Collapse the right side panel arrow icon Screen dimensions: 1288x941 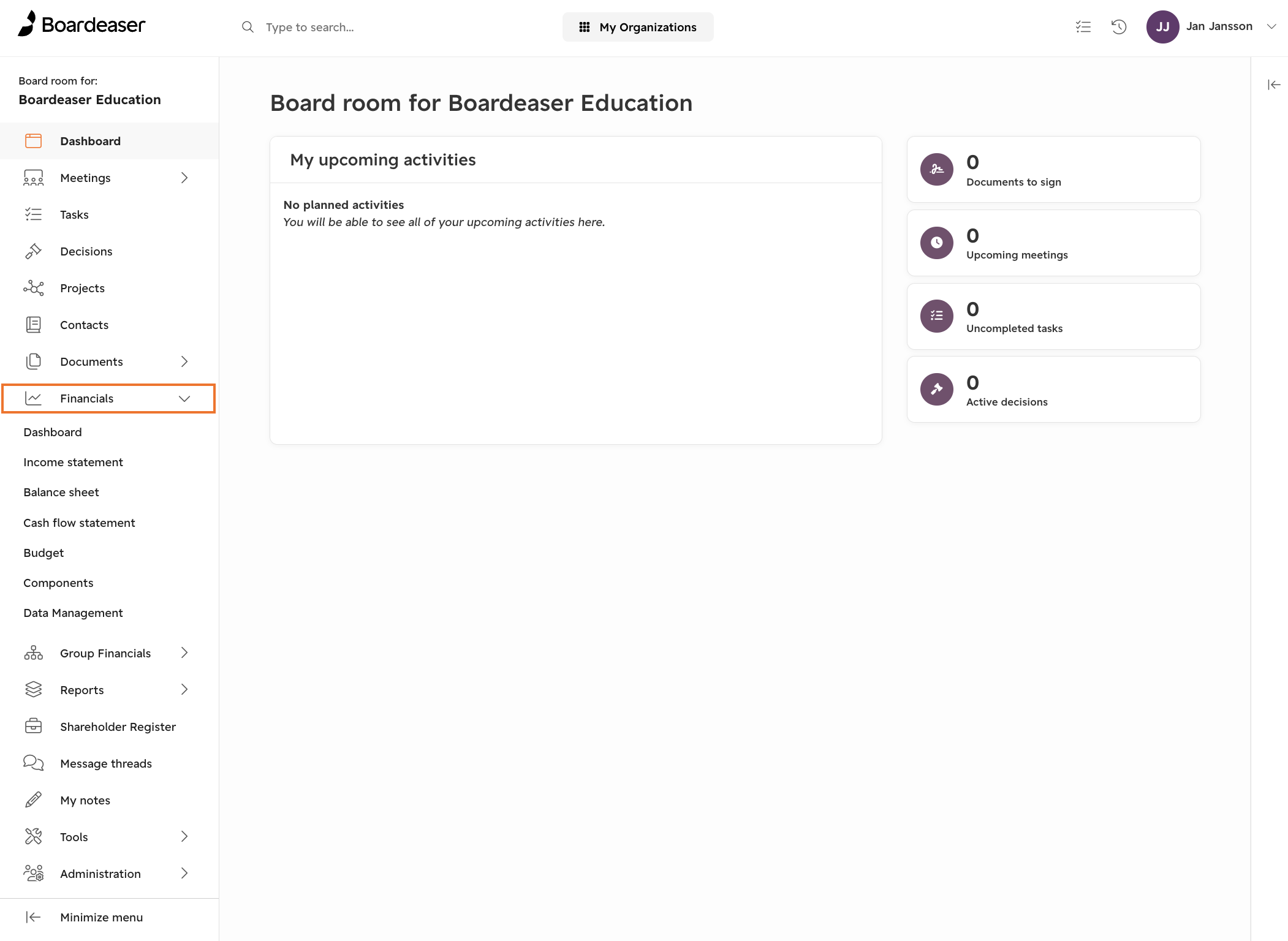coord(1274,85)
